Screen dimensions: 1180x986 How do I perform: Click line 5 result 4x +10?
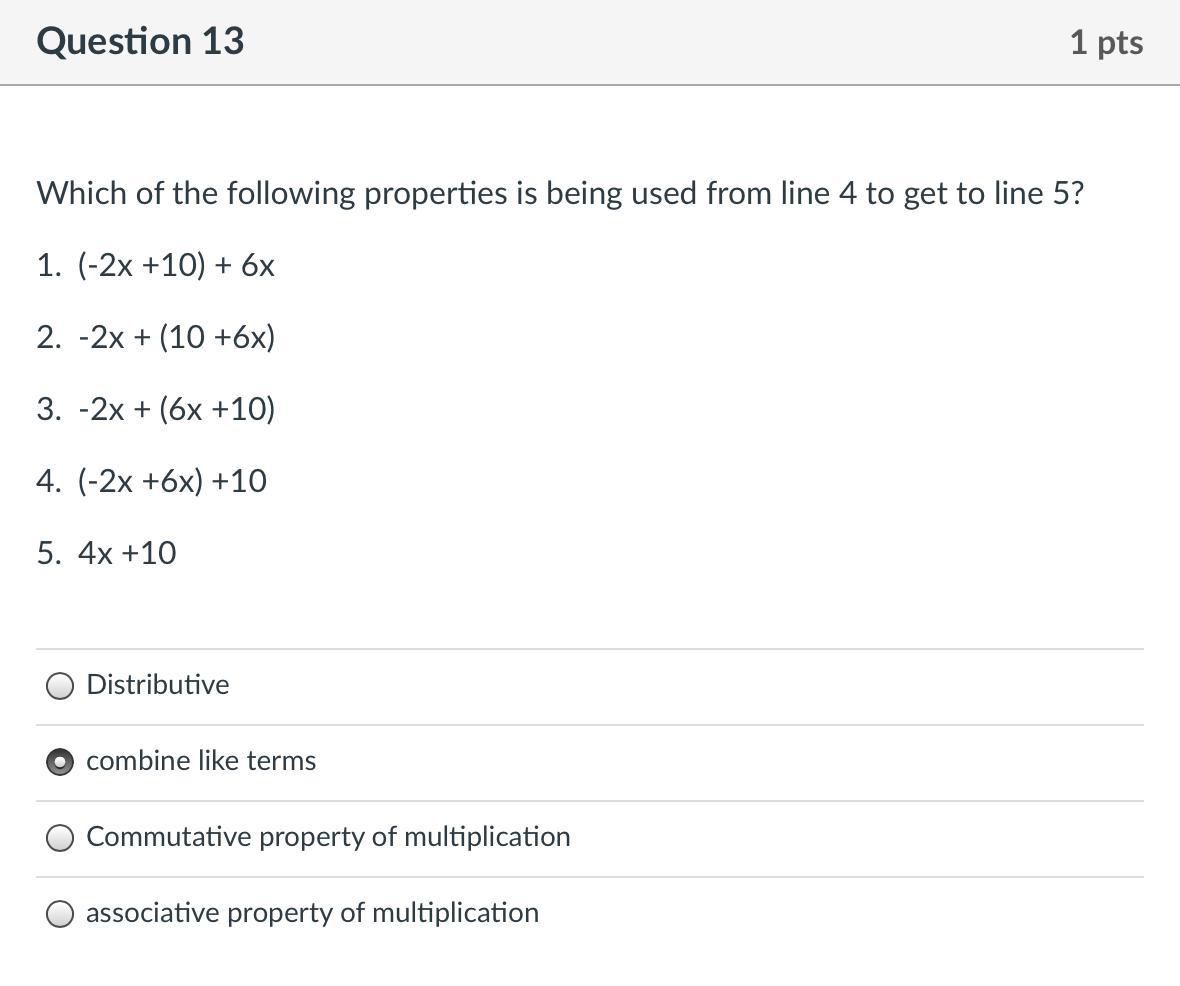(x=127, y=554)
